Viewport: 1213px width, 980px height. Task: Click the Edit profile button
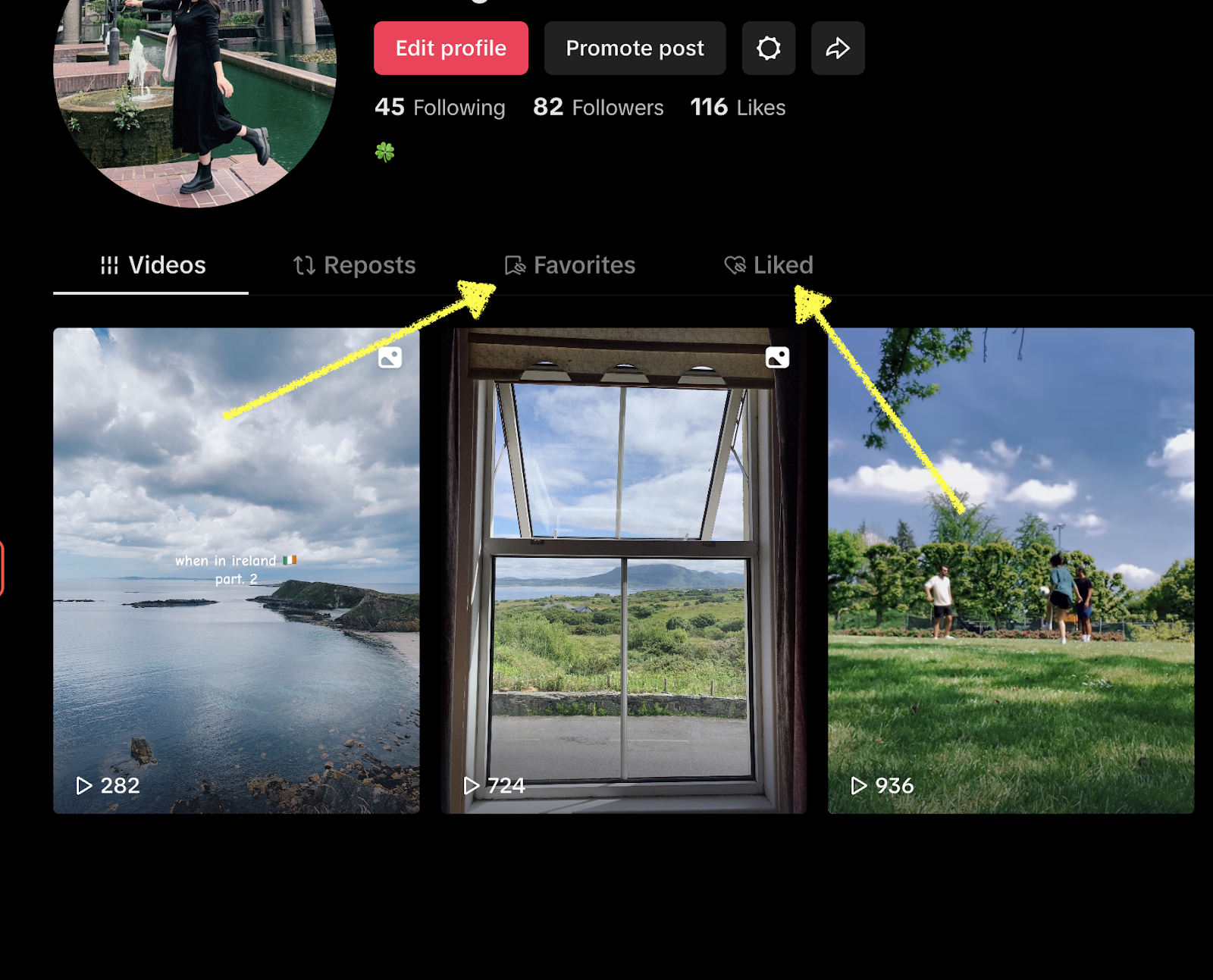tap(451, 48)
